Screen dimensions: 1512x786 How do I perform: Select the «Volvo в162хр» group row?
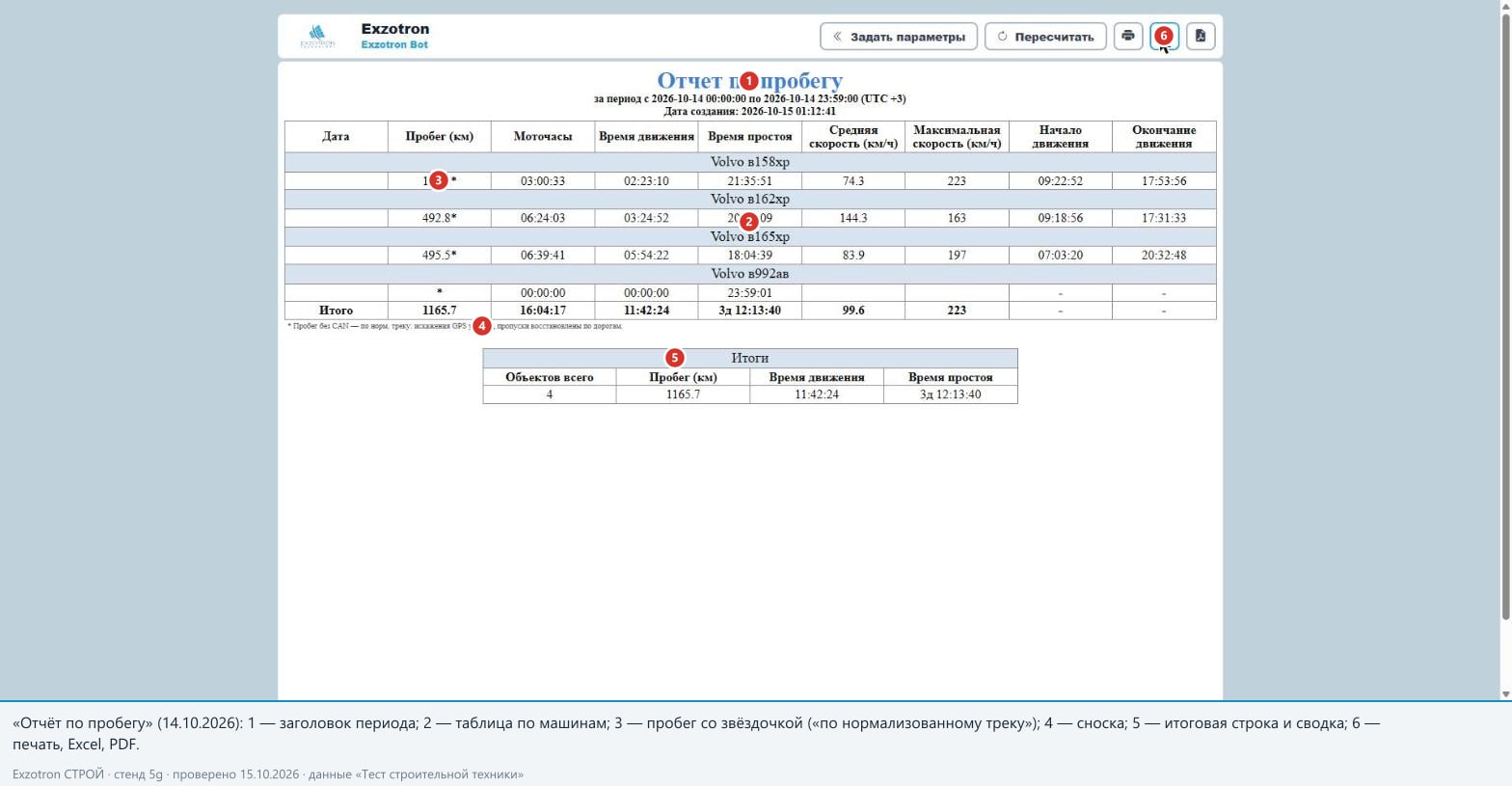click(750, 200)
